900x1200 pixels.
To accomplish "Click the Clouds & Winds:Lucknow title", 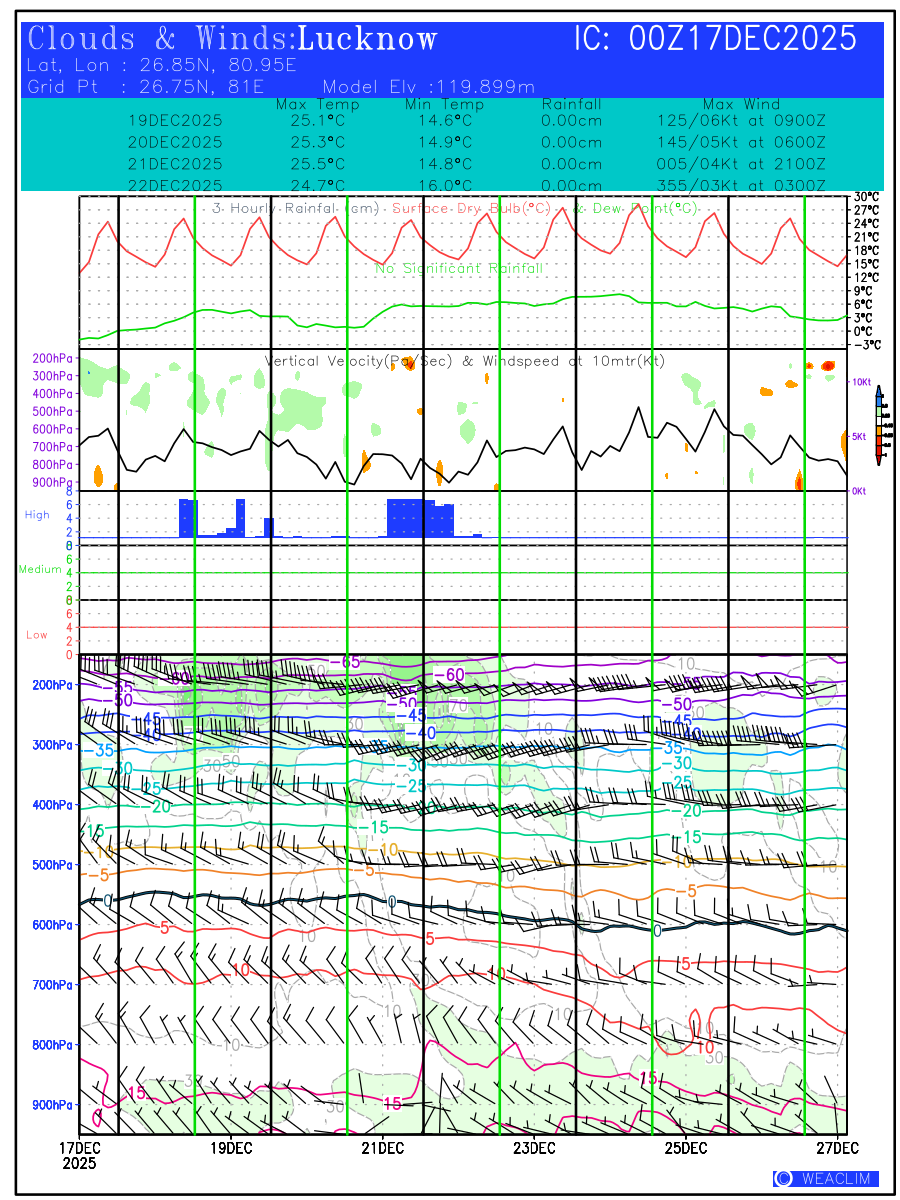I will pyautogui.click(x=233, y=39).
